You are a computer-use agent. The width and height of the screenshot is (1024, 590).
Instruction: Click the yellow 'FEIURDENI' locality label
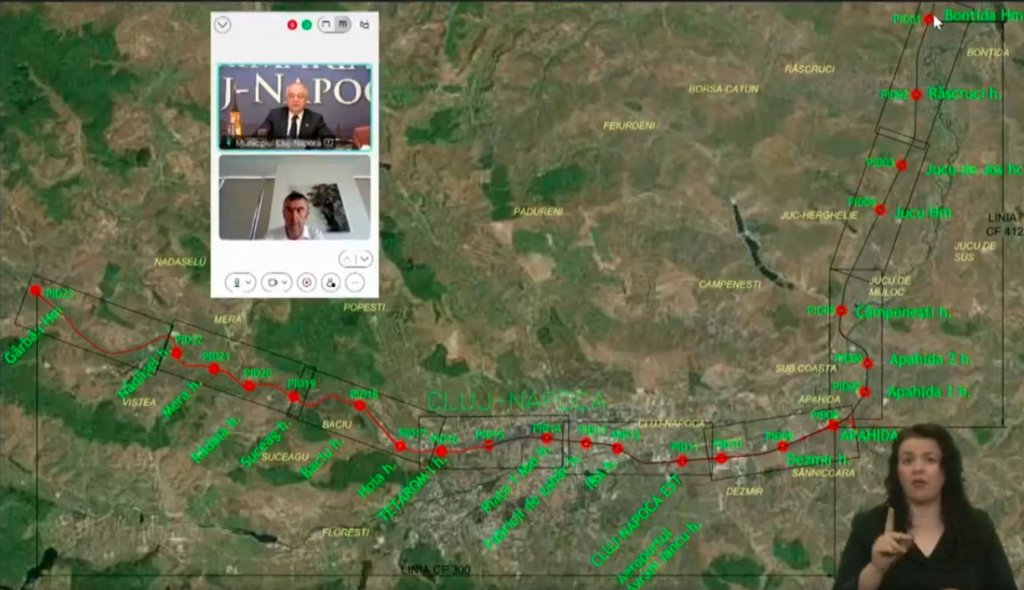(x=629, y=125)
